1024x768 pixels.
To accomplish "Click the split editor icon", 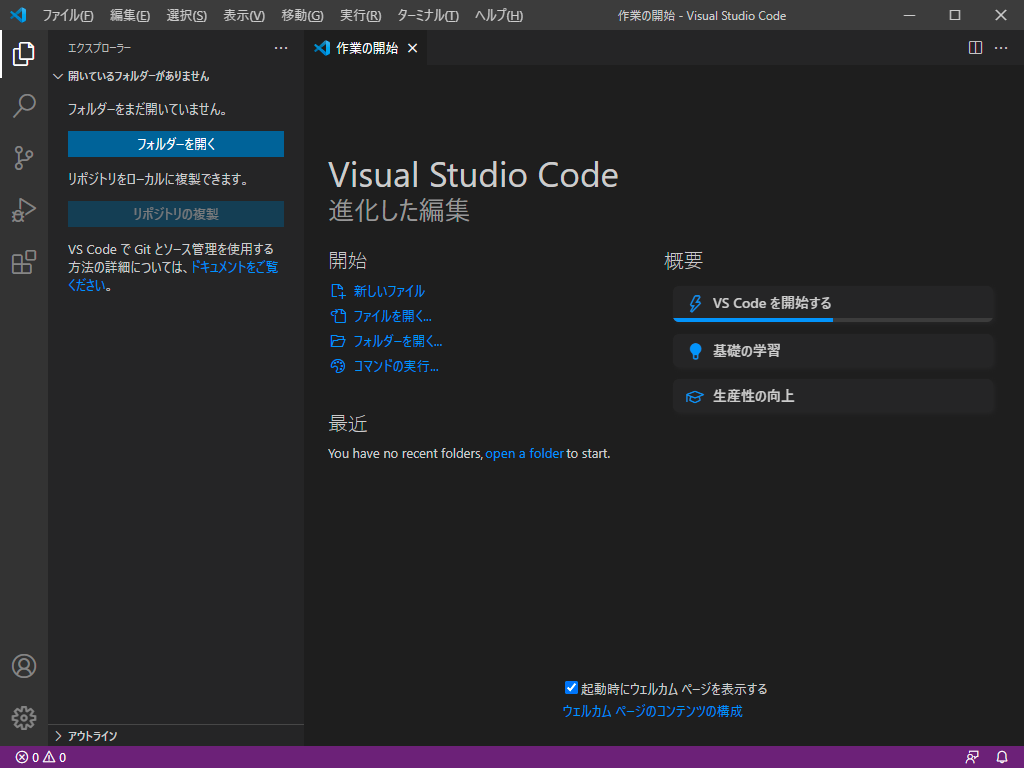I will click(x=975, y=48).
